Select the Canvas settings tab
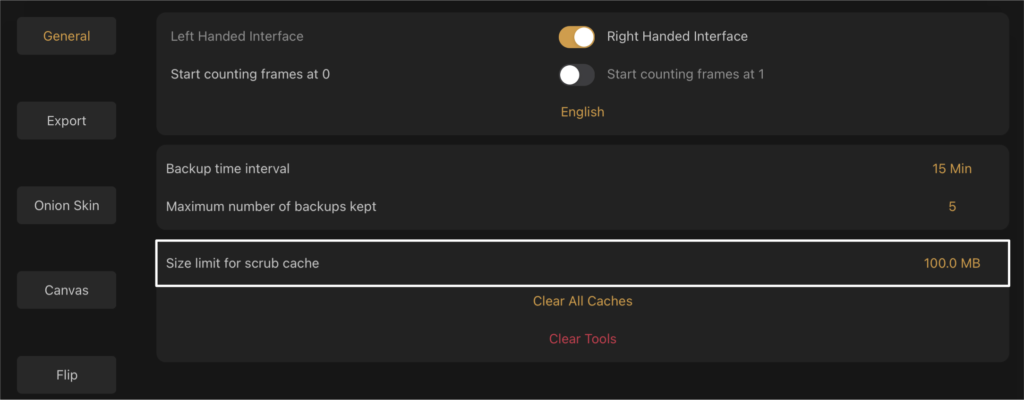This screenshot has height=400, width=1024. (x=67, y=290)
